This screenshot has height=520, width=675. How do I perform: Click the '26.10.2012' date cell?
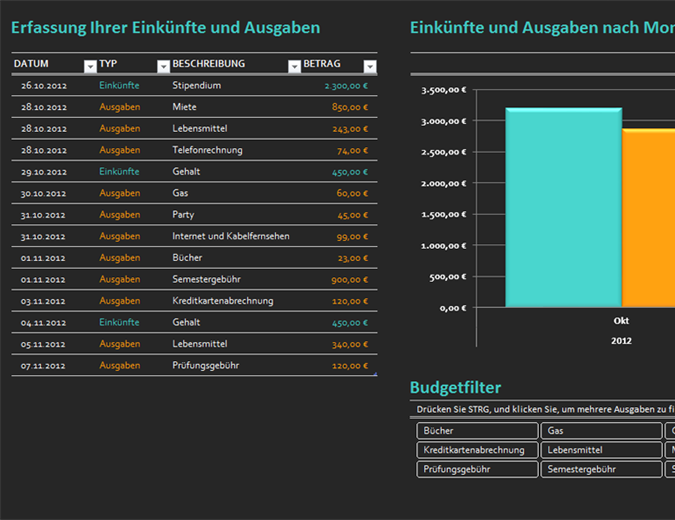(44, 86)
